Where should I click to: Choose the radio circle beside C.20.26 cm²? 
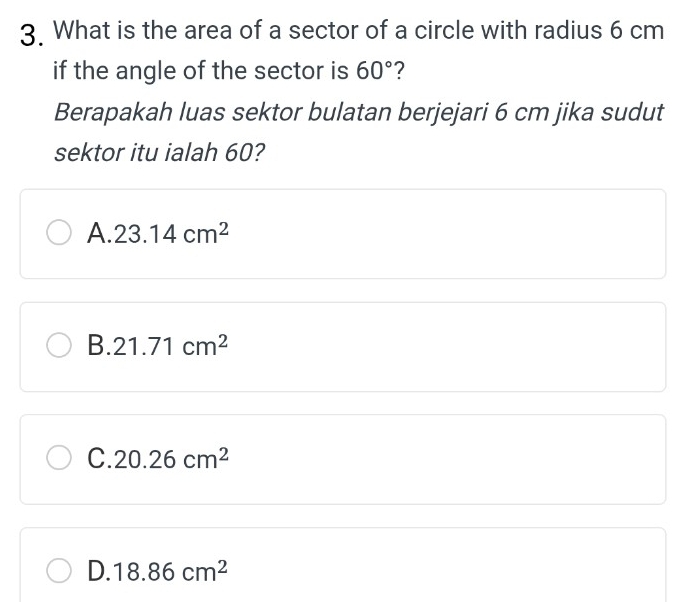pyautogui.click(x=59, y=457)
